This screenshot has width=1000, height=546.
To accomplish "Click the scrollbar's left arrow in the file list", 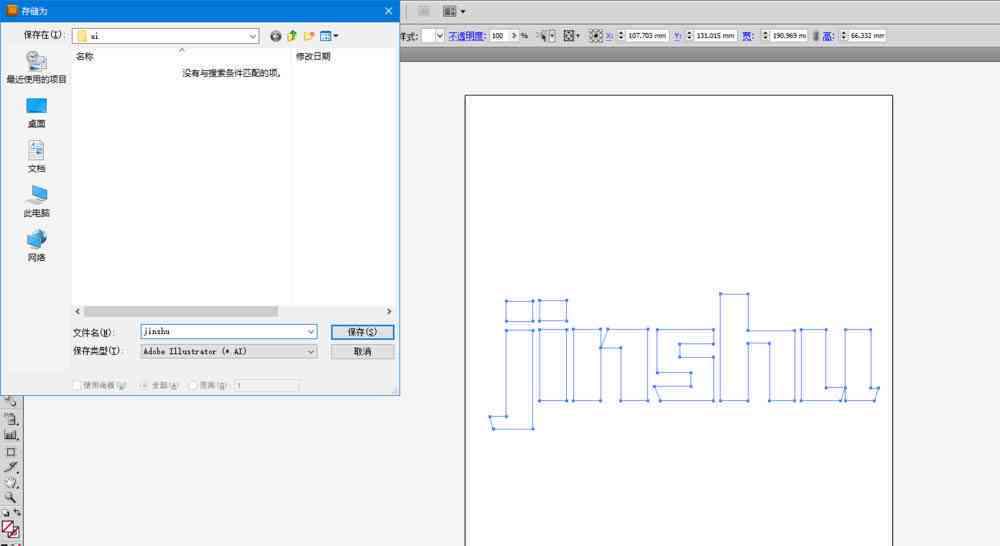I will click(x=78, y=311).
